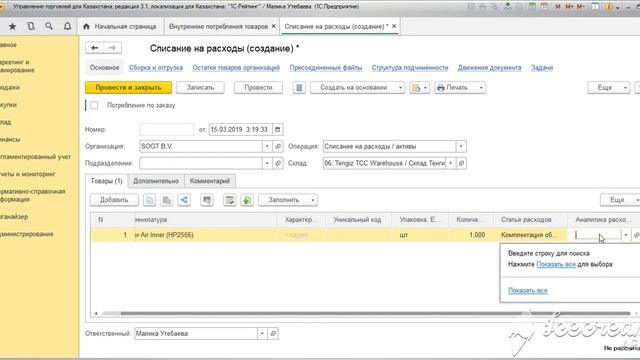Image resolution: width=640 pixels, height=360 pixels.
Task: Open the Склад record link icon
Action: click(461, 163)
